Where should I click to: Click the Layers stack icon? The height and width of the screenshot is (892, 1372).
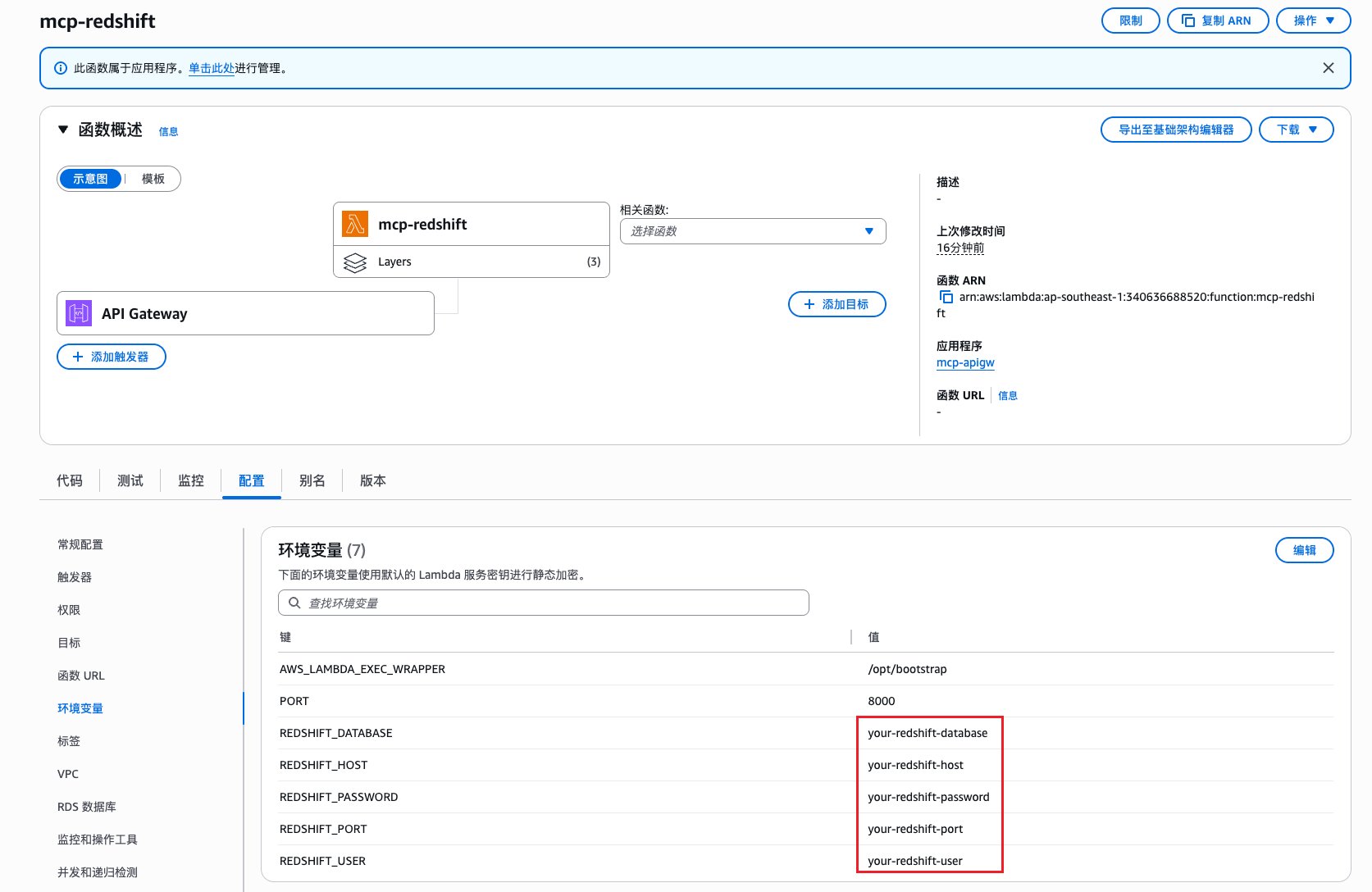355,262
